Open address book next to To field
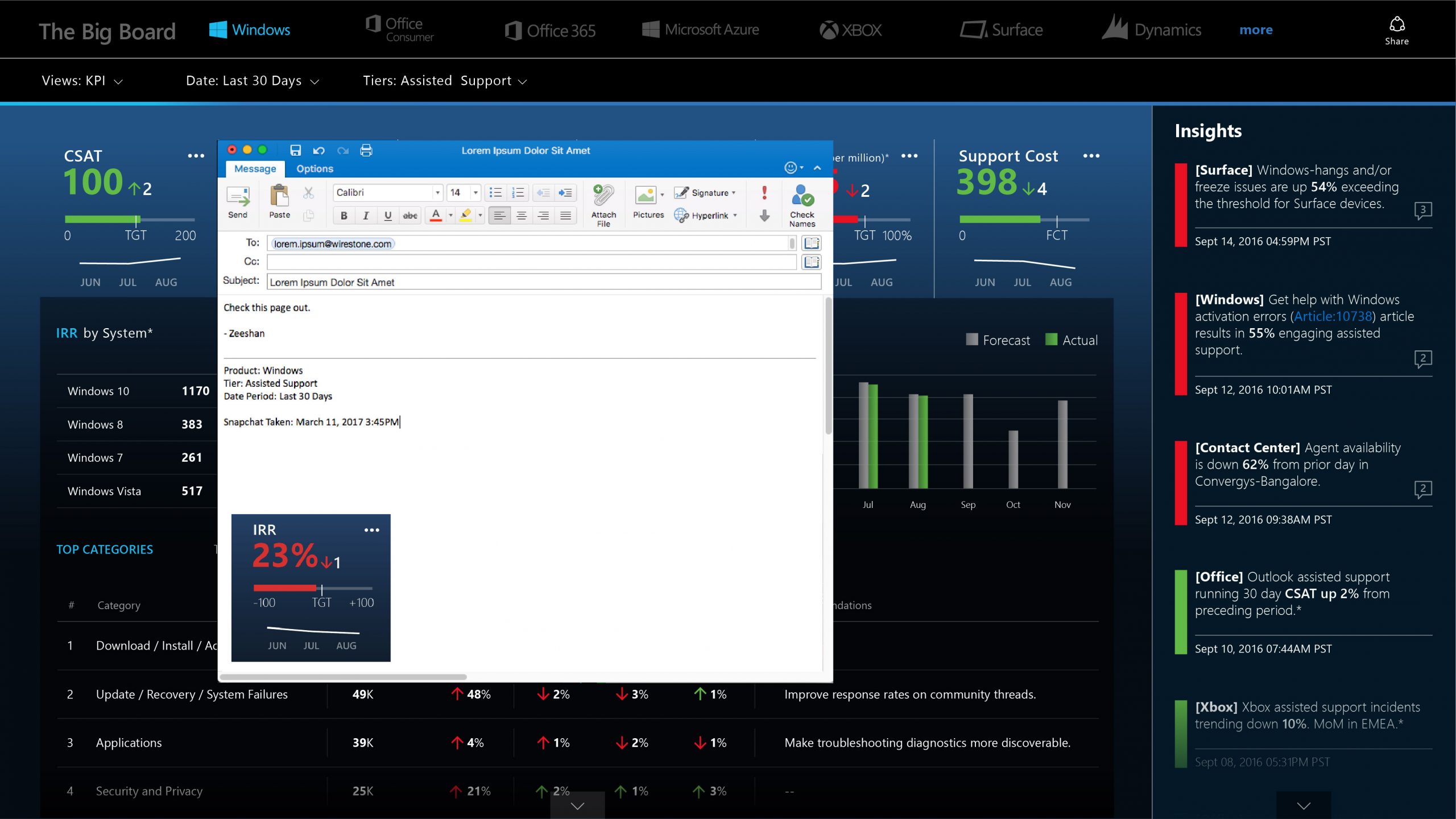1456x819 pixels. point(811,243)
